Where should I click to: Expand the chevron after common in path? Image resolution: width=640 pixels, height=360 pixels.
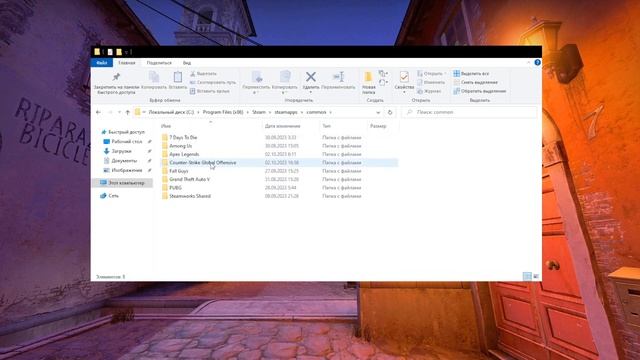click(x=331, y=112)
